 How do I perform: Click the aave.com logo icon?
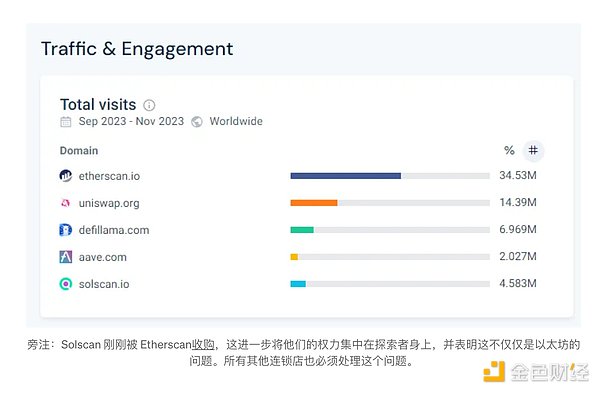66,257
